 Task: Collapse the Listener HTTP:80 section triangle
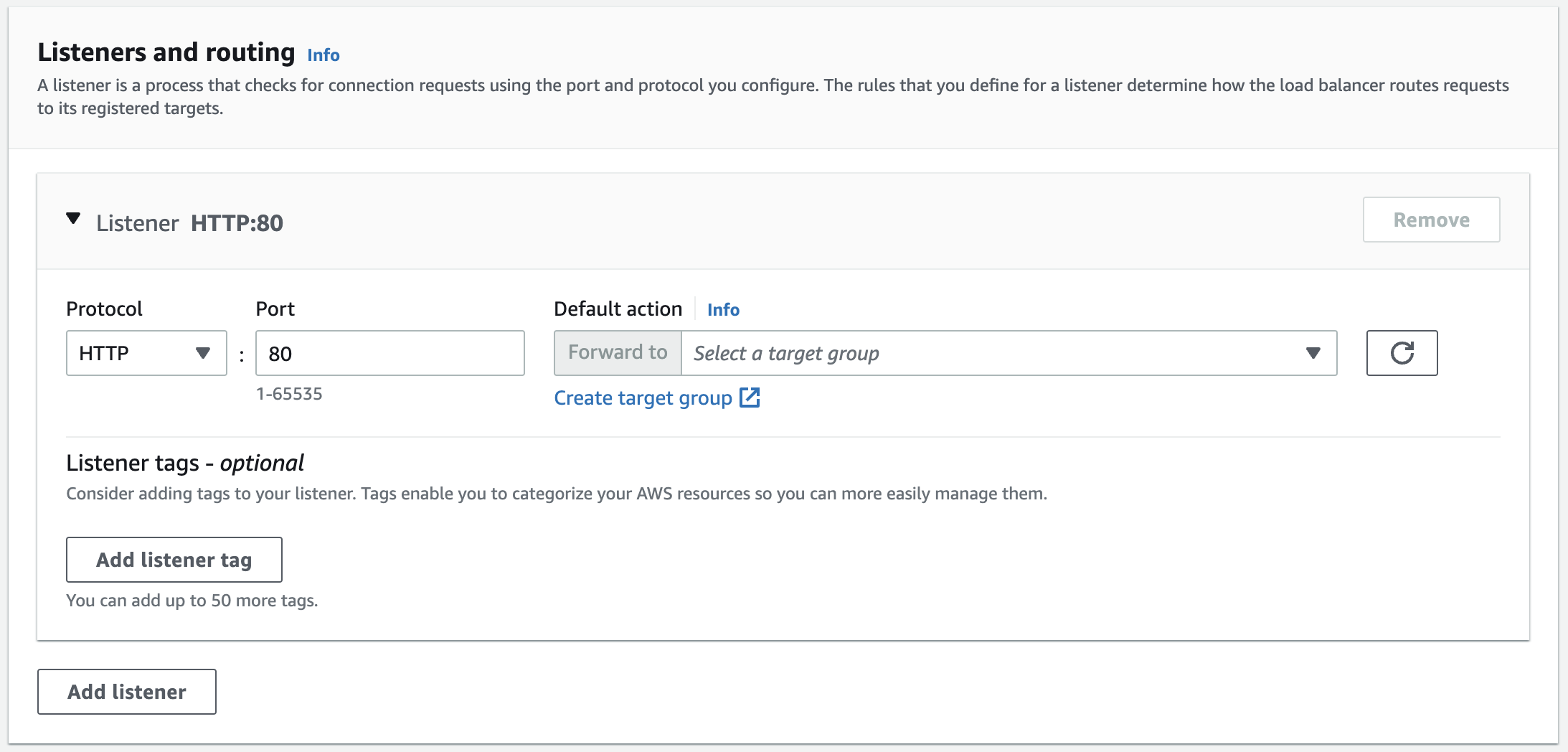73,219
